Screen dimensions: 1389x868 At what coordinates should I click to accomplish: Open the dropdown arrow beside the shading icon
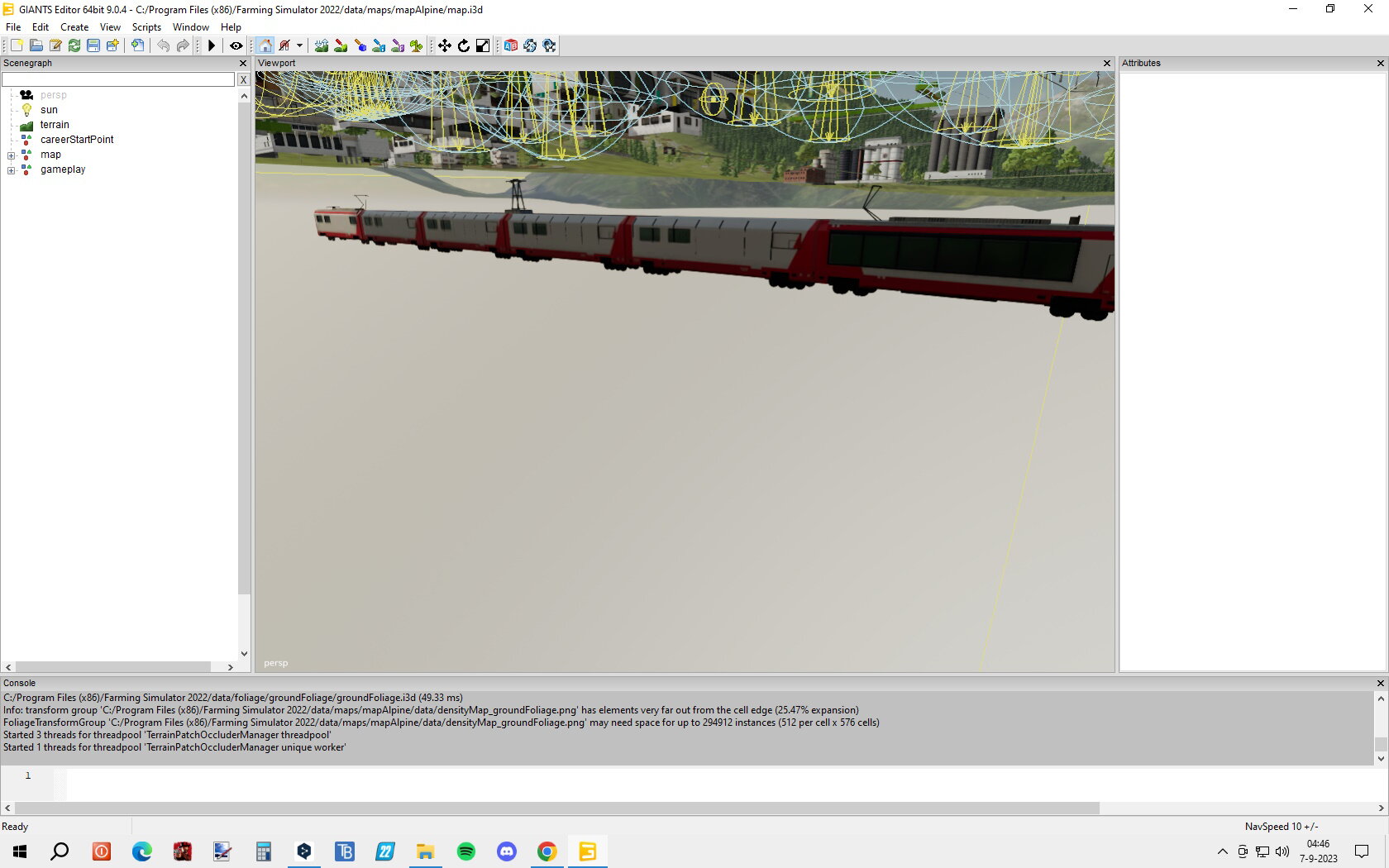299,45
